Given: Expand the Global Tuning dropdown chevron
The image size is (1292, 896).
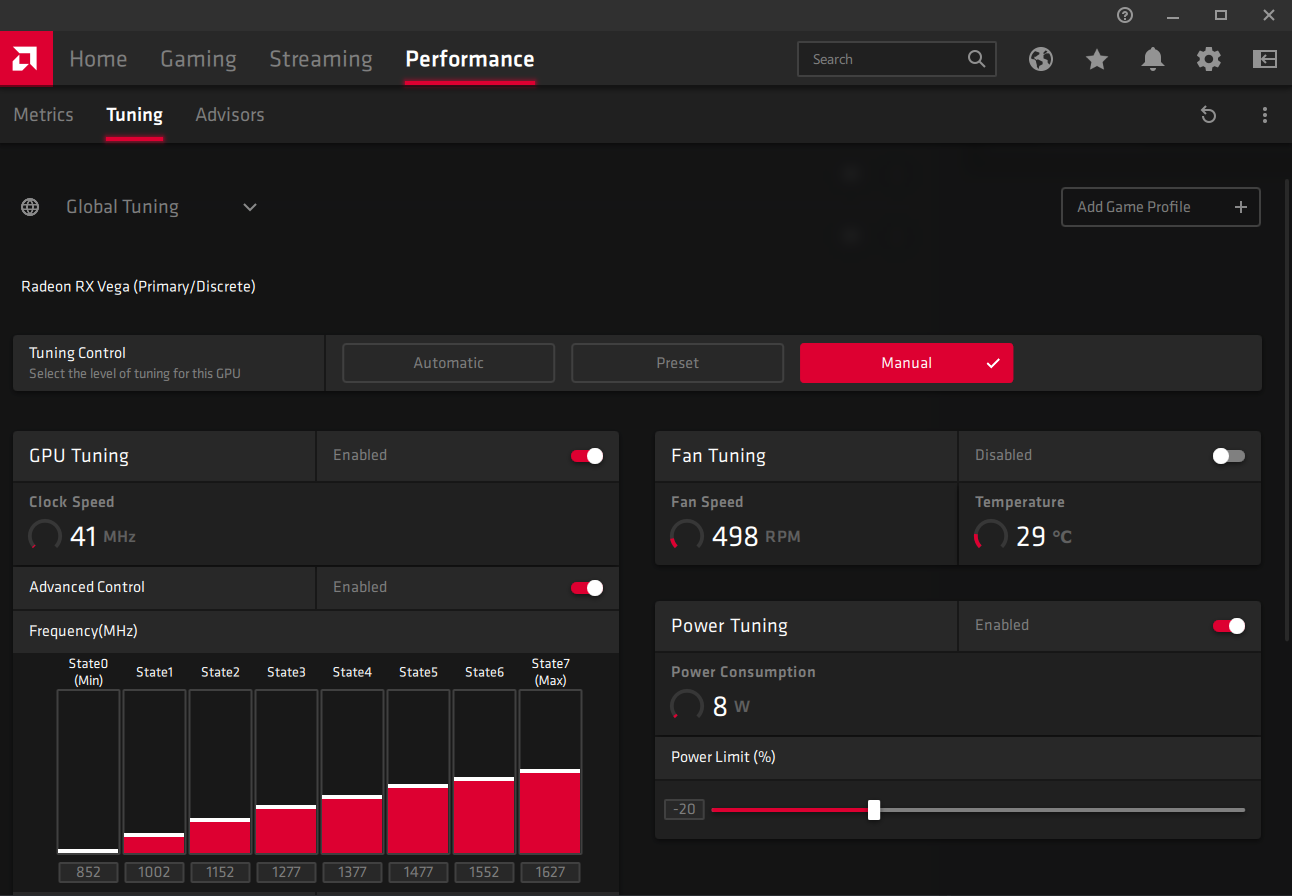Looking at the screenshot, I should click(250, 207).
